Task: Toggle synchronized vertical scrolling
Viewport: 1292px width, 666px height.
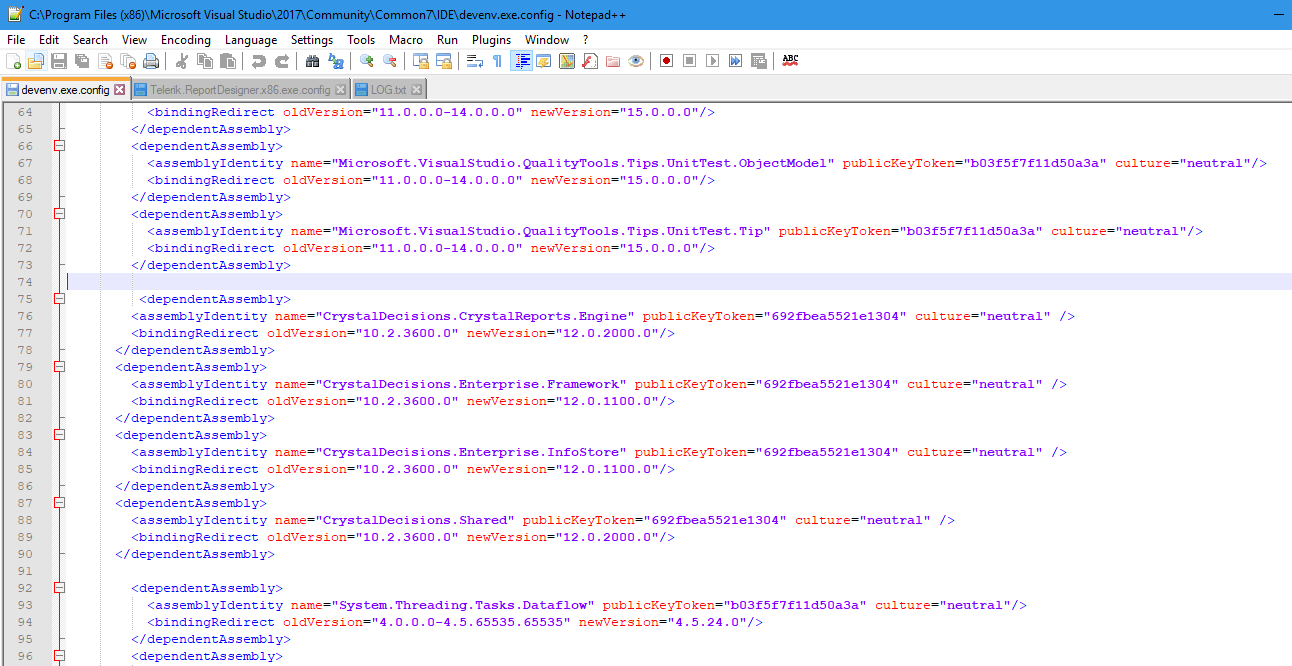Action: click(421, 61)
